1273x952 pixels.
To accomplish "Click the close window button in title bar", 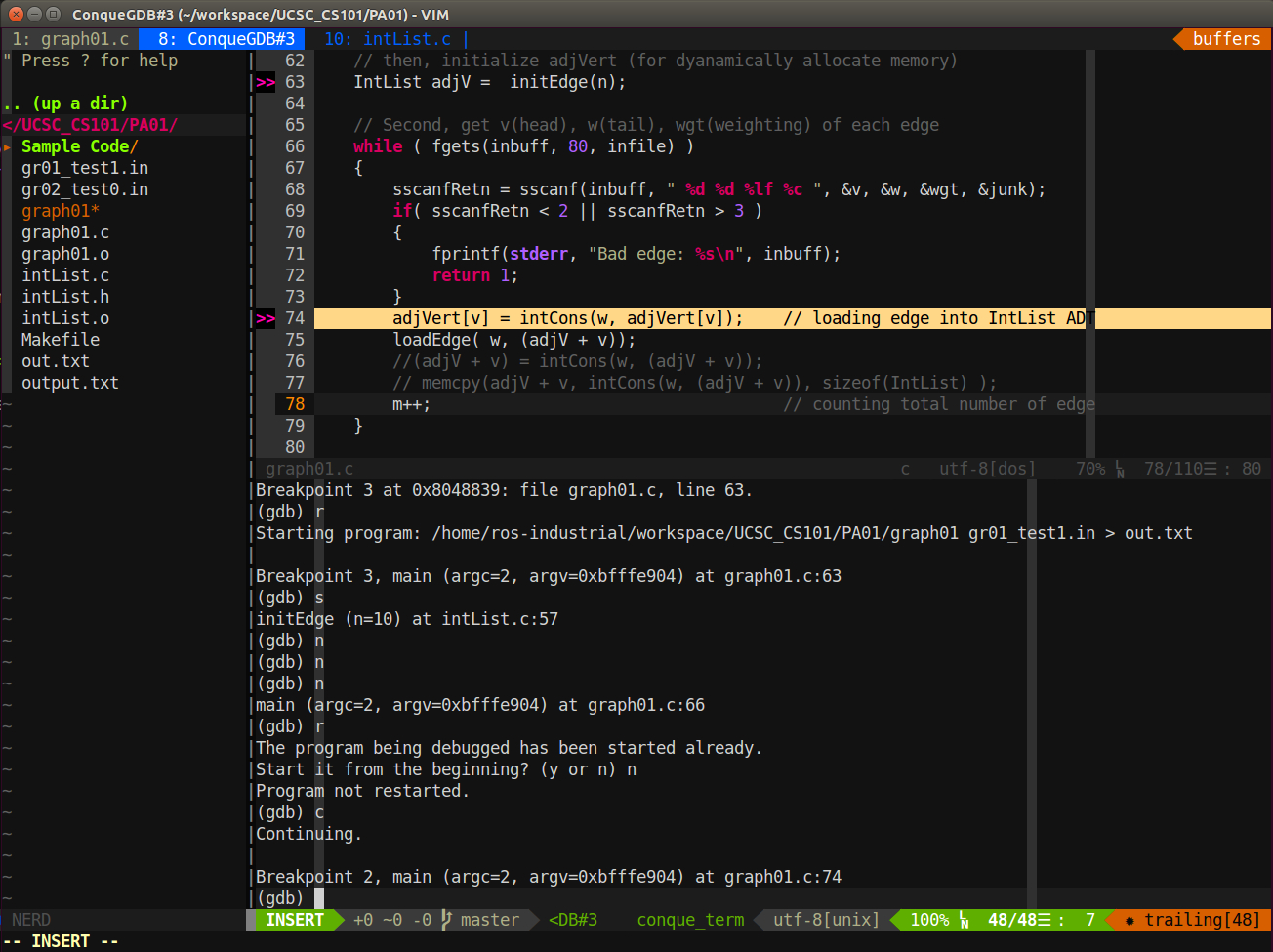I will point(16,14).
